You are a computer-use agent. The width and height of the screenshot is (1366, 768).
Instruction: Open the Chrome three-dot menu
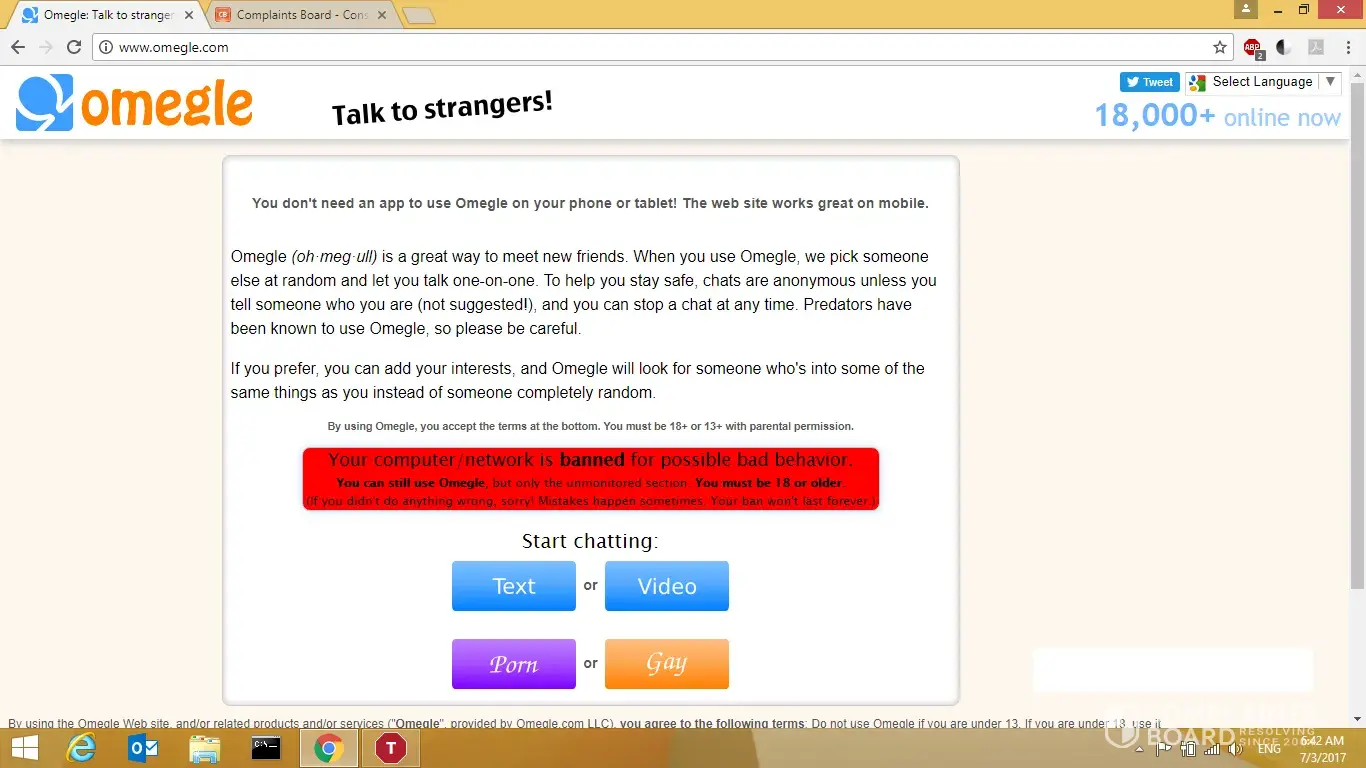[x=1347, y=47]
